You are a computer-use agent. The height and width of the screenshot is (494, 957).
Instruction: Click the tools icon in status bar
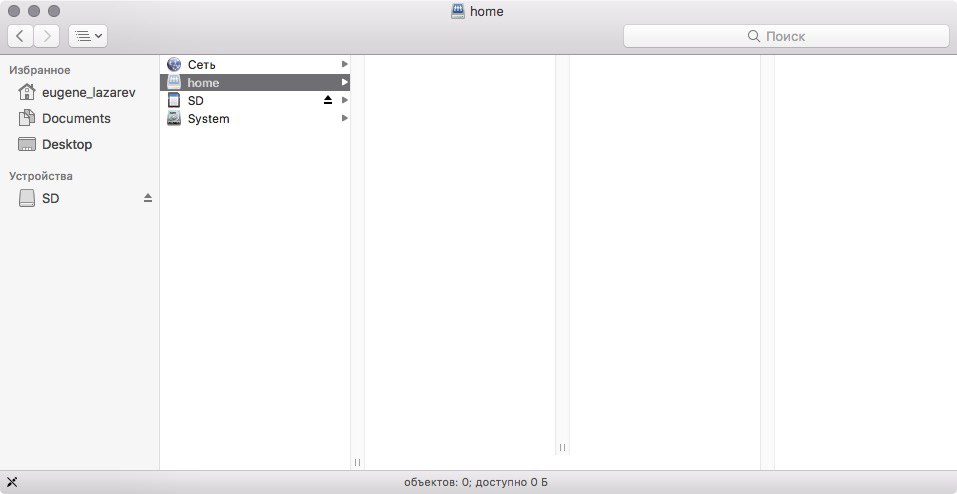coord(11,482)
